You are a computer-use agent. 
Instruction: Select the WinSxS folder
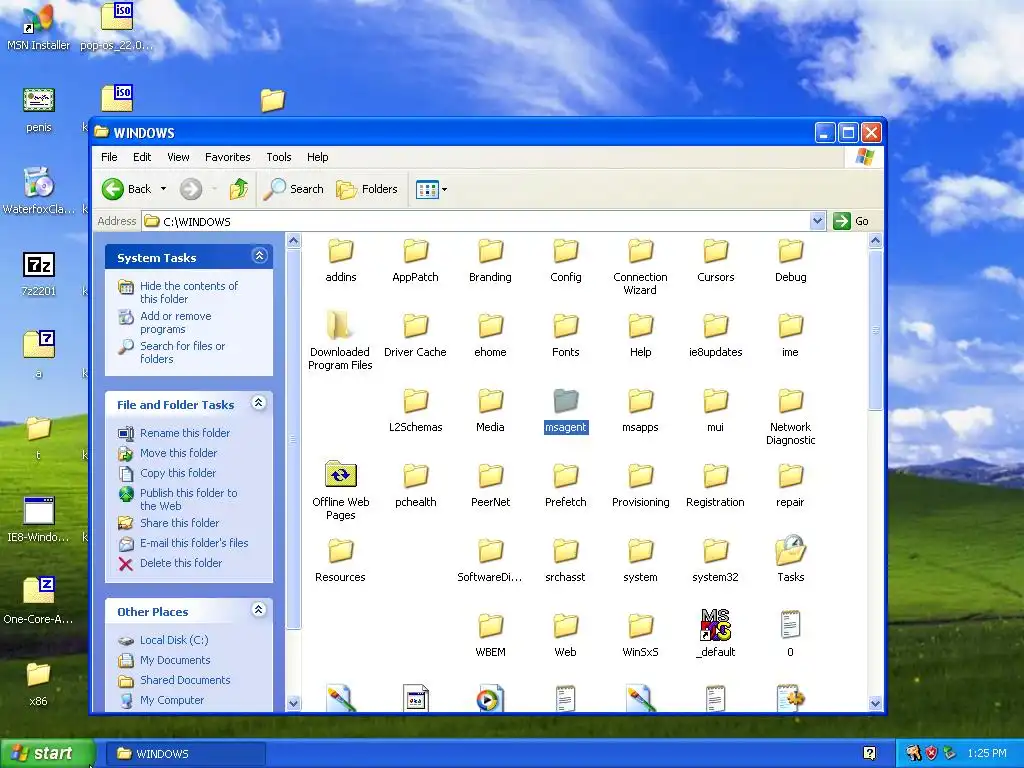[x=640, y=635]
